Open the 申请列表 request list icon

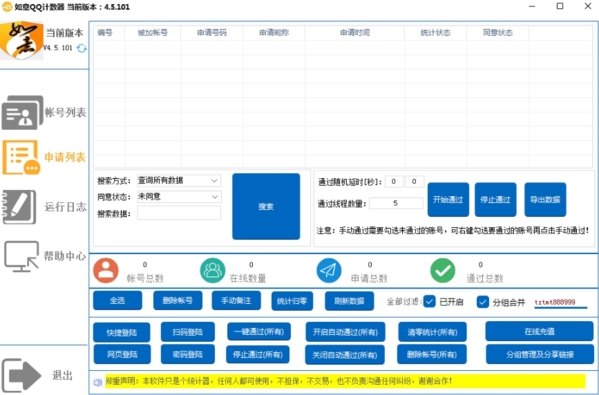[21, 157]
